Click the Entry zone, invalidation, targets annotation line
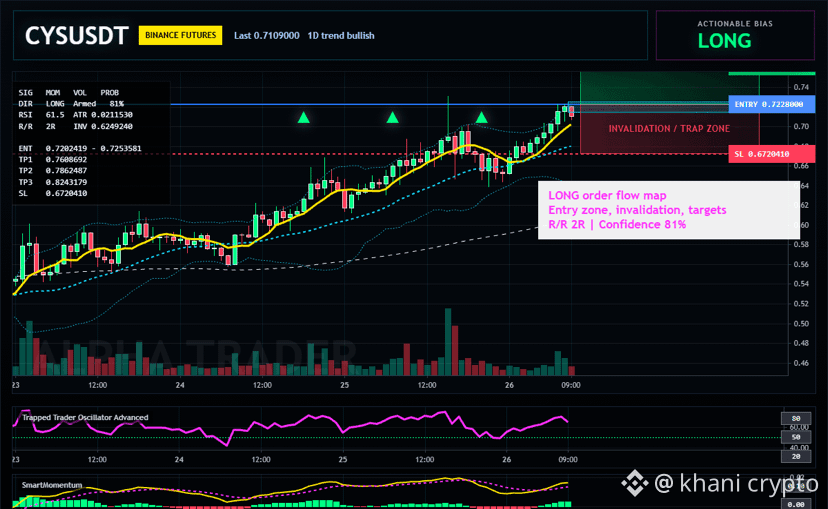 [x=637, y=210]
